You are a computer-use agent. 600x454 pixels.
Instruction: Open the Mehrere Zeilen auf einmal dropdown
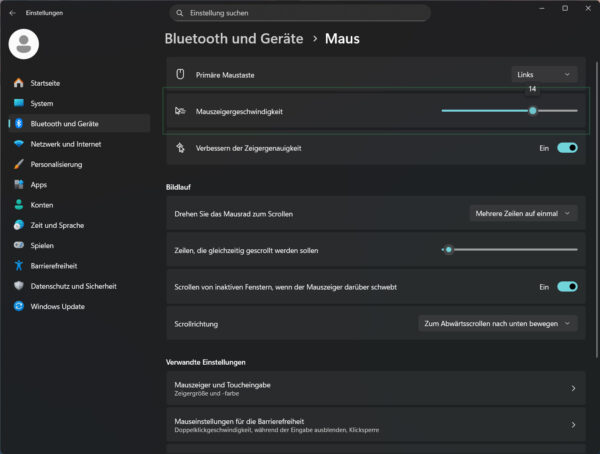[523, 213]
